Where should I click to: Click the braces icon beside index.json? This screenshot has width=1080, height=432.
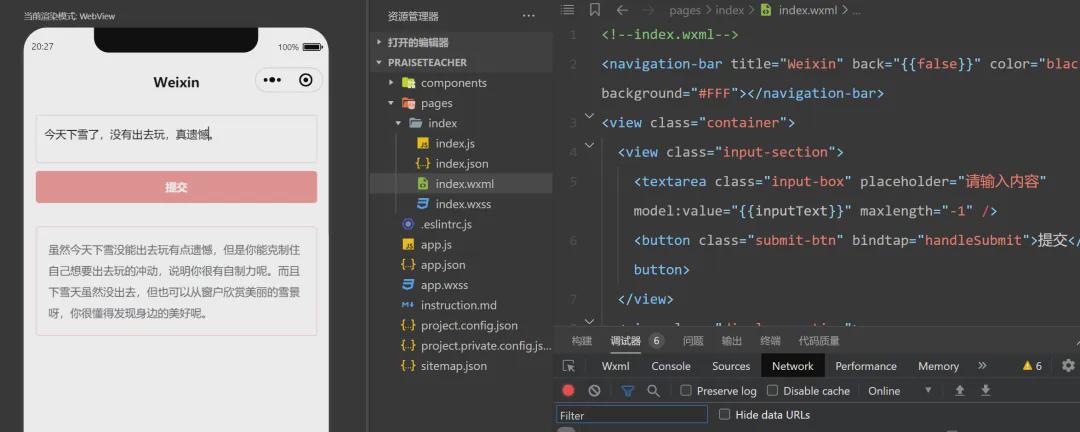click(x=424, y=163)
